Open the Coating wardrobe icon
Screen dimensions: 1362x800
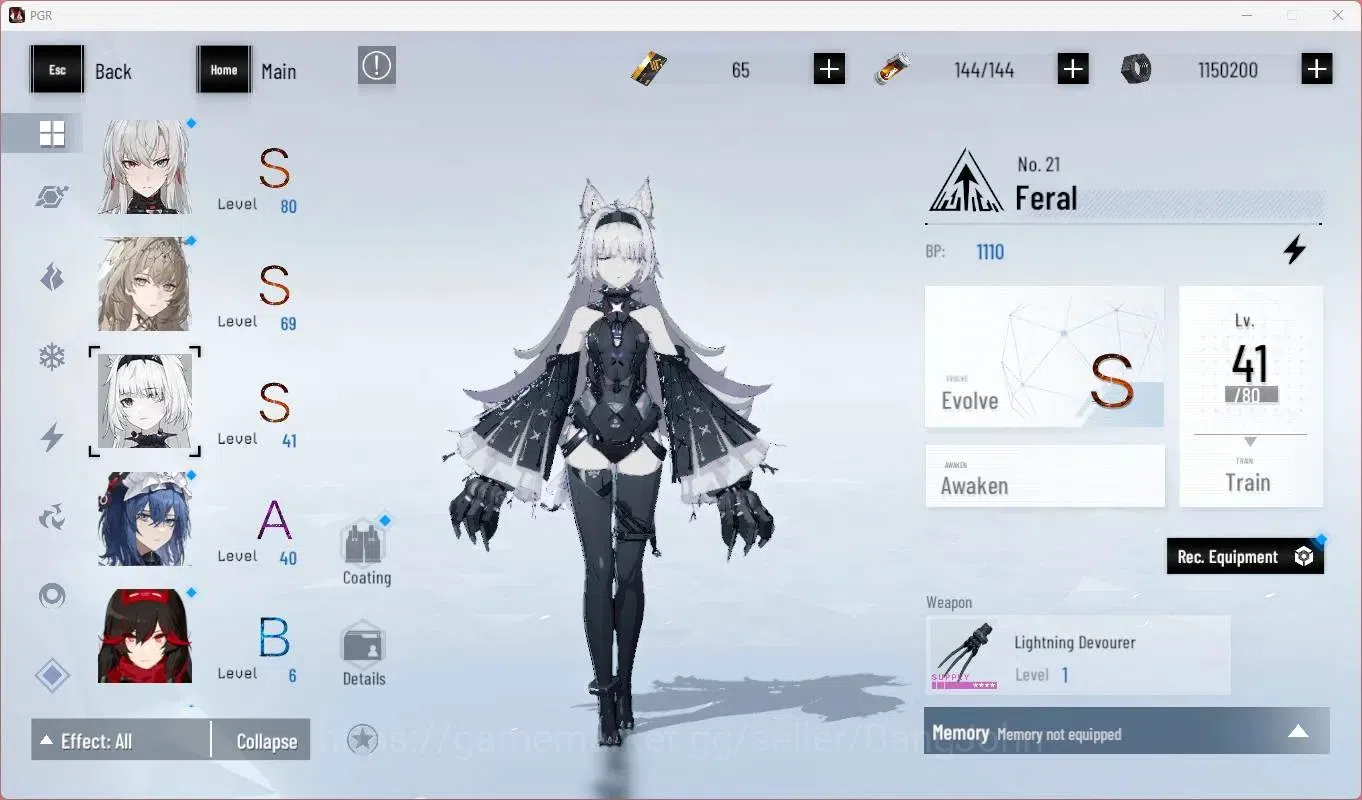(x=364, y=544)
